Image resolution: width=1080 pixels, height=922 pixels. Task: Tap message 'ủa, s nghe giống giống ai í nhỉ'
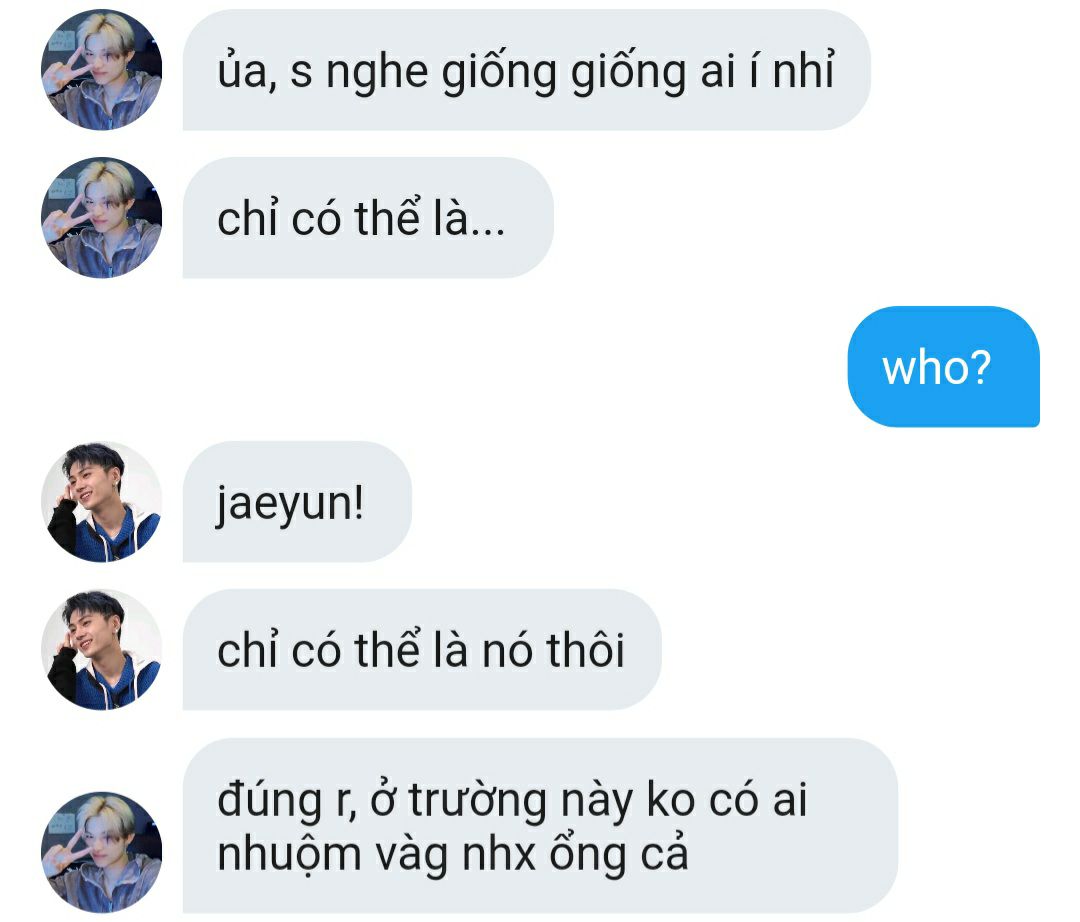[526, 70]
